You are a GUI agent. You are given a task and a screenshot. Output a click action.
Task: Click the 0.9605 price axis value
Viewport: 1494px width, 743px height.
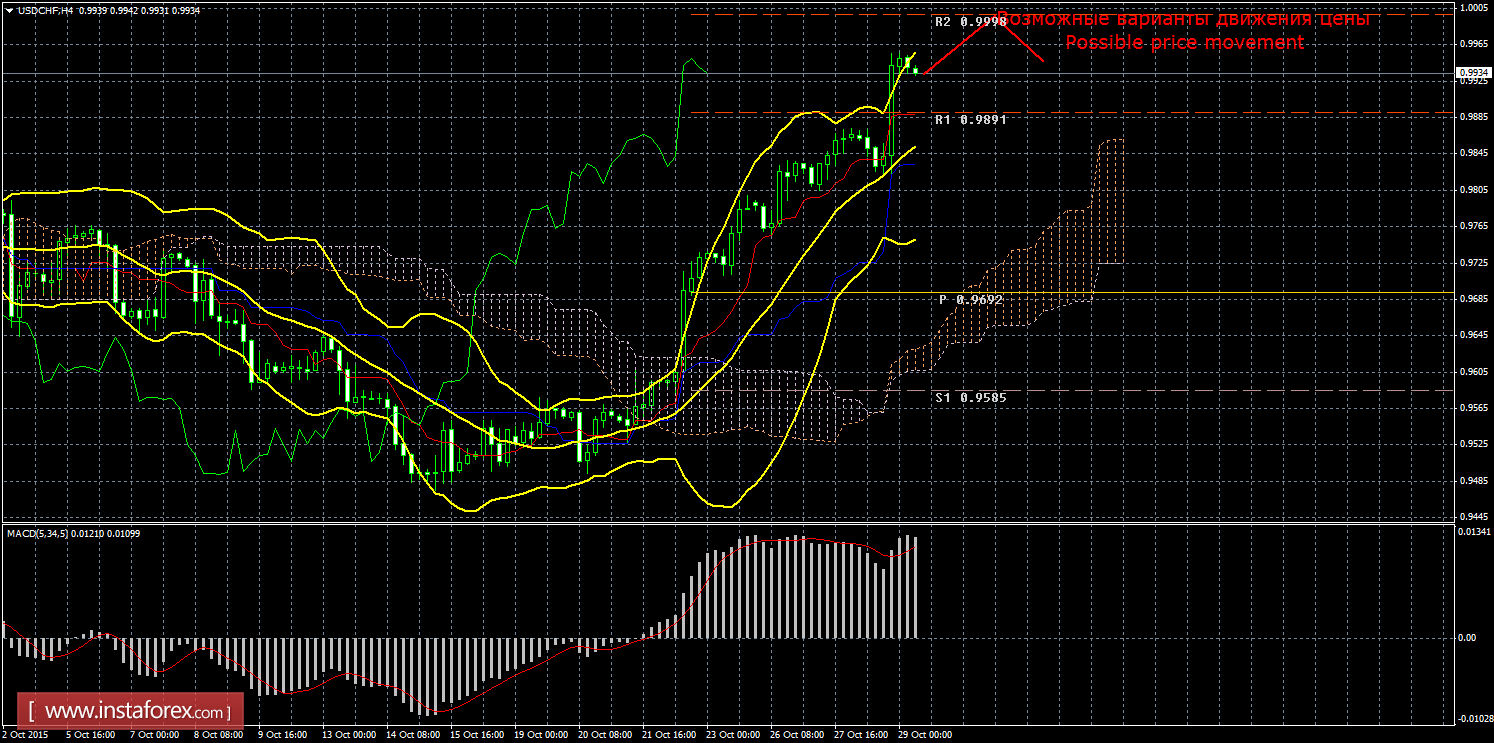click(1473, 372)
